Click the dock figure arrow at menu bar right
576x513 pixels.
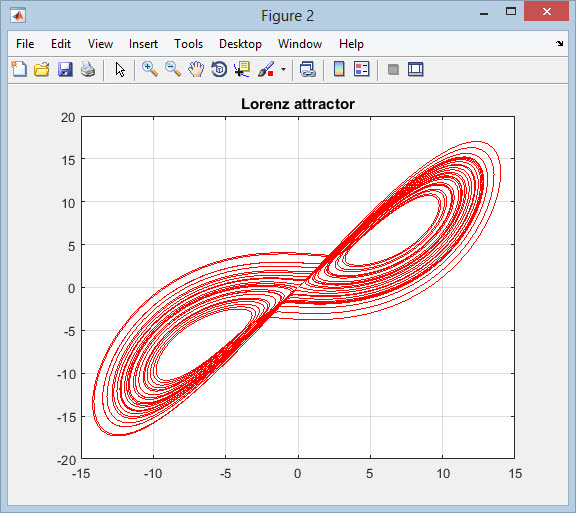(x=559, y=44)
